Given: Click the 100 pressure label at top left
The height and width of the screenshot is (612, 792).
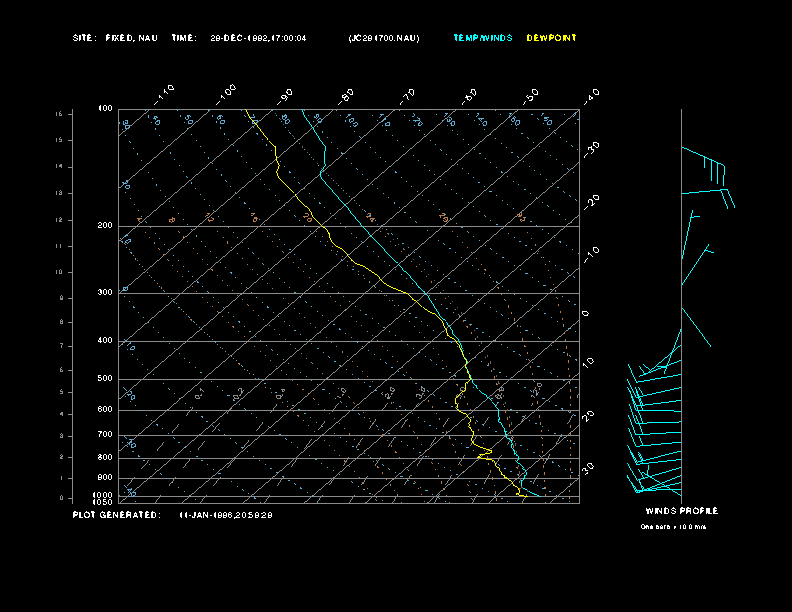Looking at the screenshot, I should (105, 109).
